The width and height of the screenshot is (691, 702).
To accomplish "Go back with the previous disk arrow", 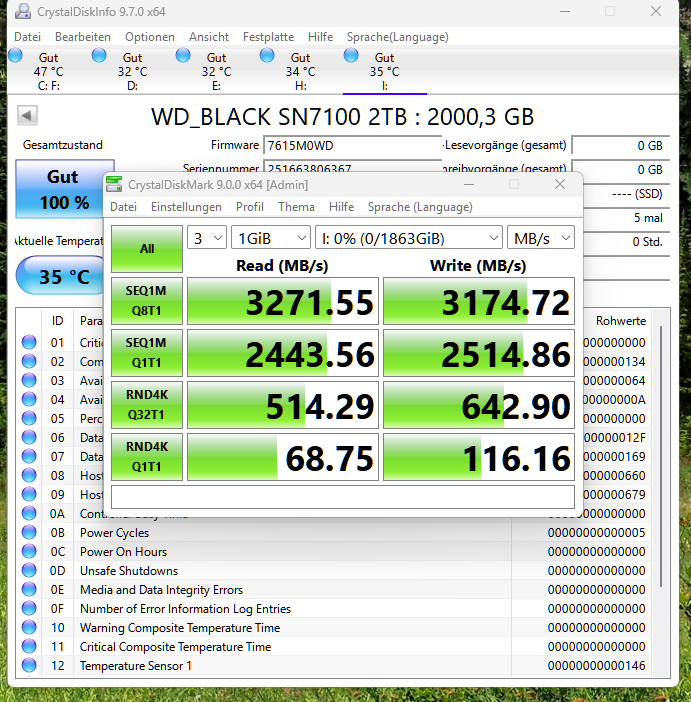I will pyautogui.click(x=27, y=116).
